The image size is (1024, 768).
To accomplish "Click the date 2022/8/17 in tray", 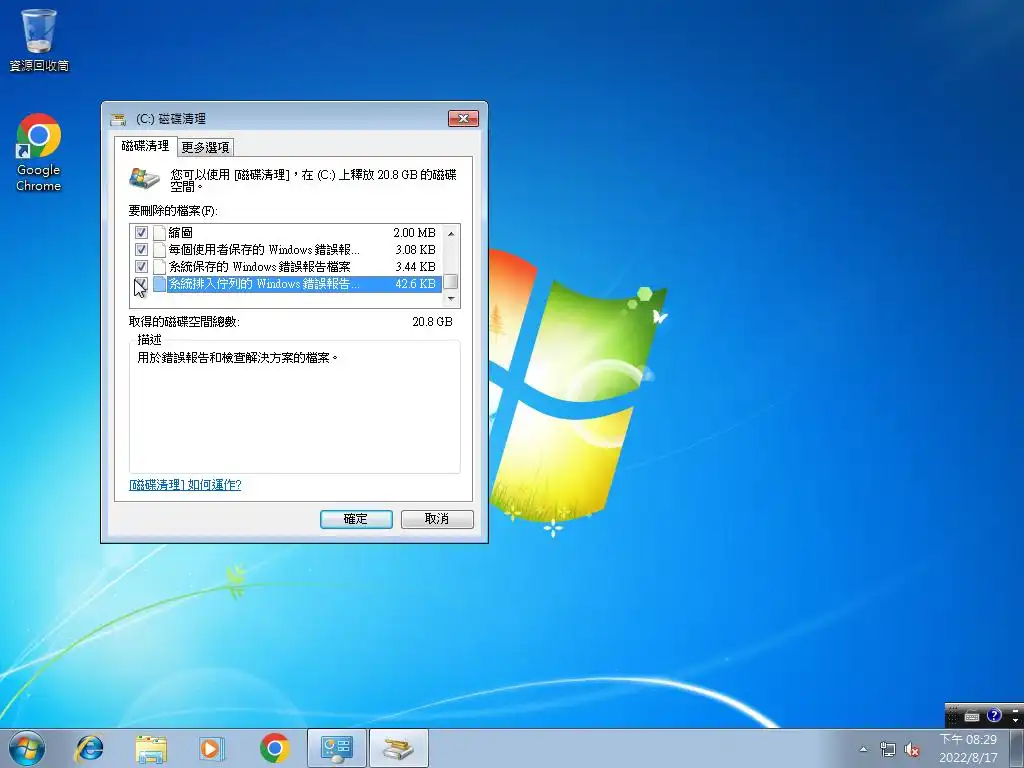I will tap(968, 758).
